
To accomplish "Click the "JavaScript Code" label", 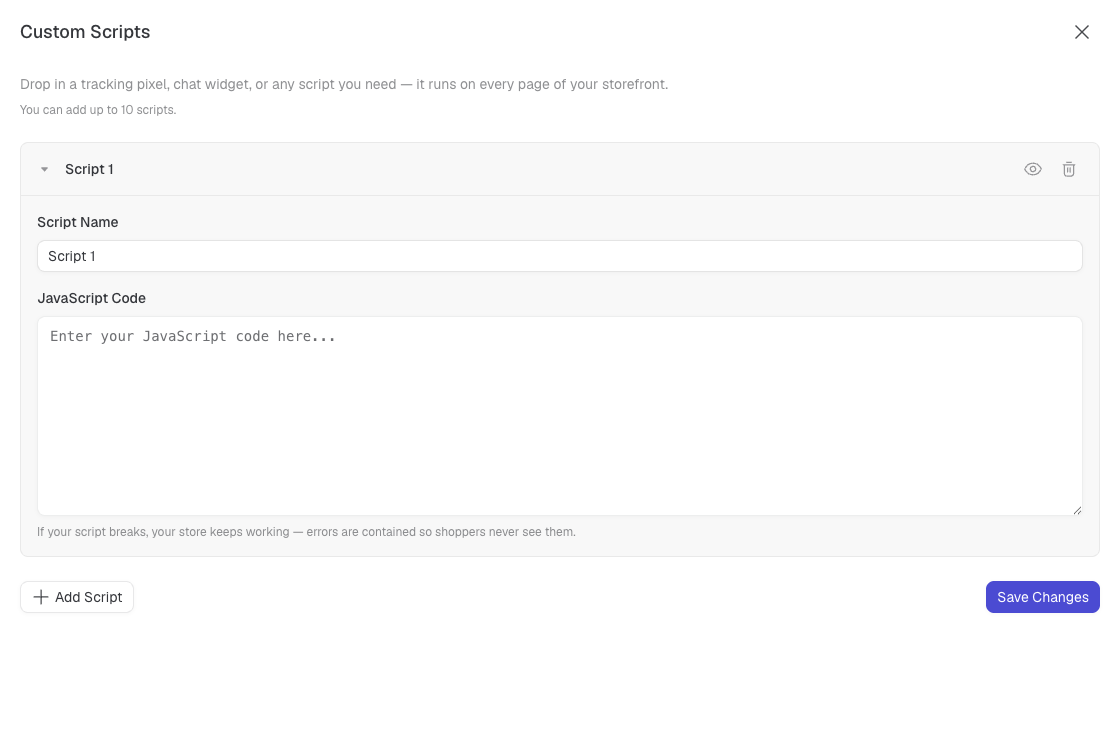I will point(91,298).
